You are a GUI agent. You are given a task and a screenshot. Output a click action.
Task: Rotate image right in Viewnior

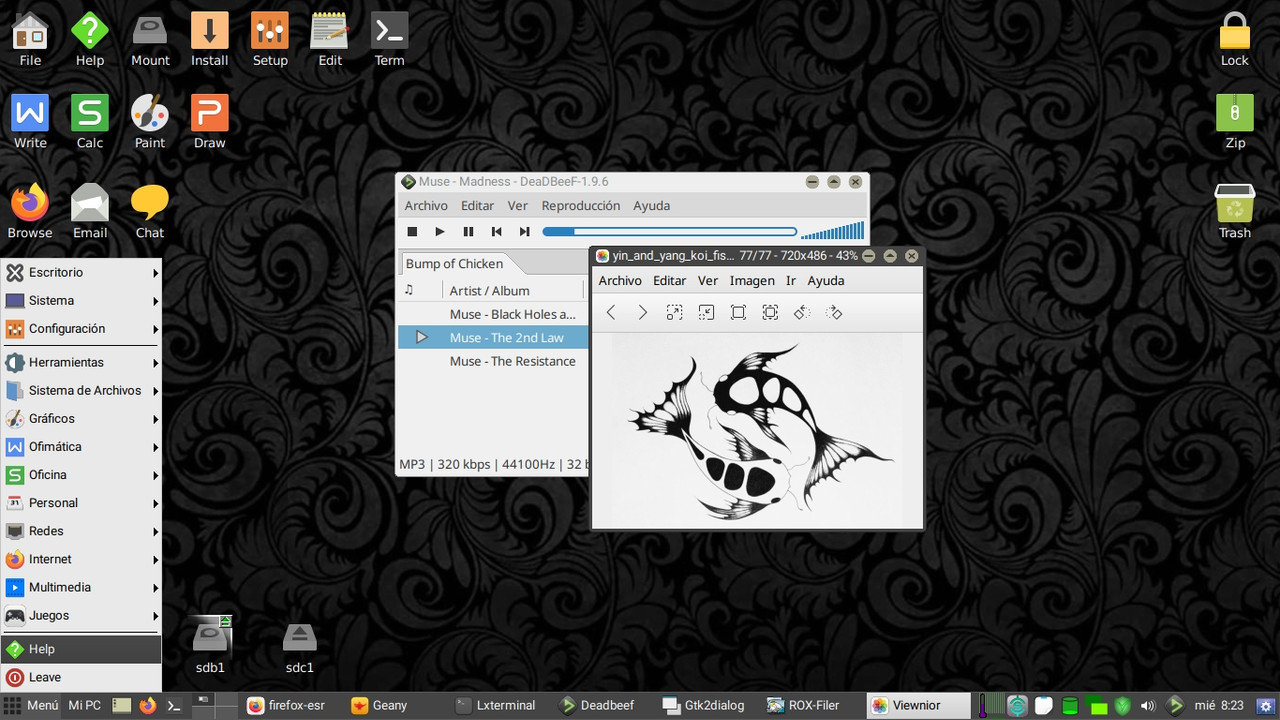[834, 313]
